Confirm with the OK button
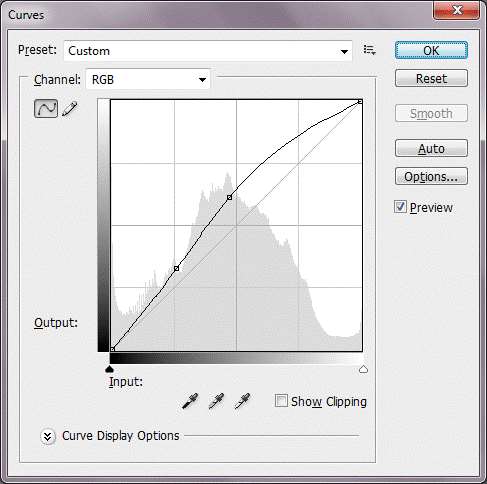This screenshot has height=484, width=487. pyautogui.click(x=431, y=51)
